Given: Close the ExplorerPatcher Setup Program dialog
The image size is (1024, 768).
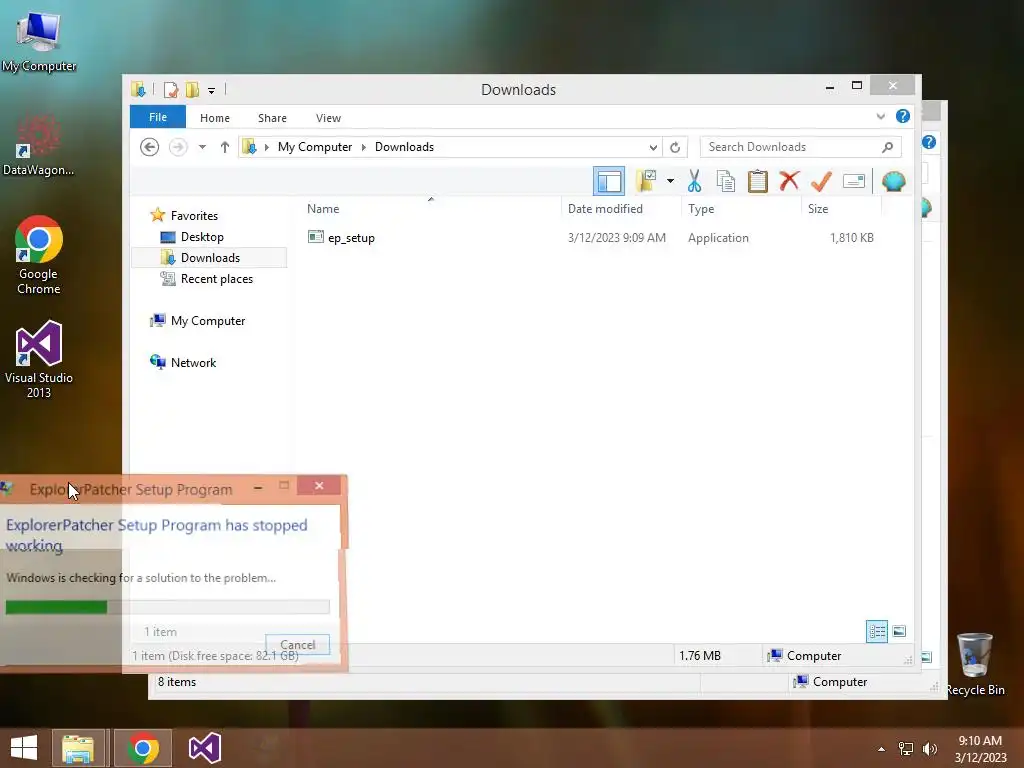Looking at the screenshot, I should coord(319,485).
